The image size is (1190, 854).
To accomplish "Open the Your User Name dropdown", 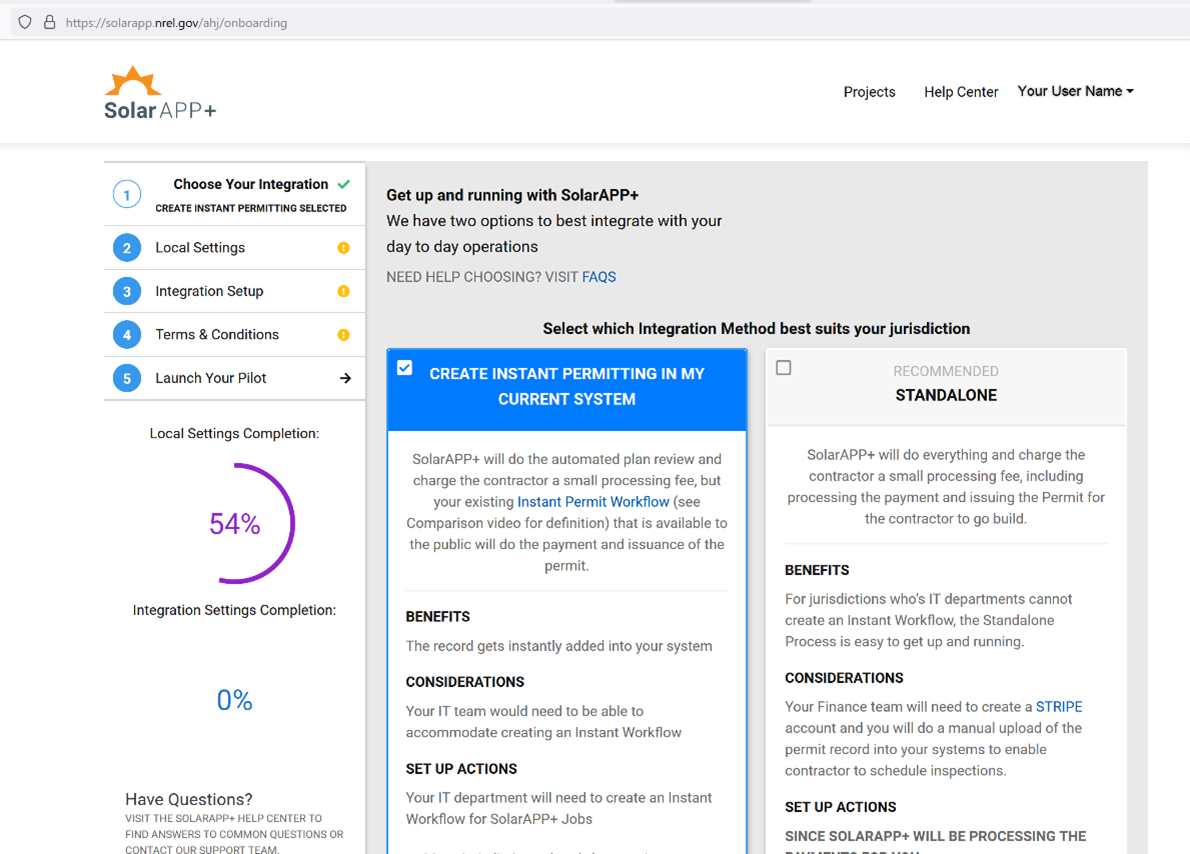I will pyautogui.click(x=1075, y=91).
